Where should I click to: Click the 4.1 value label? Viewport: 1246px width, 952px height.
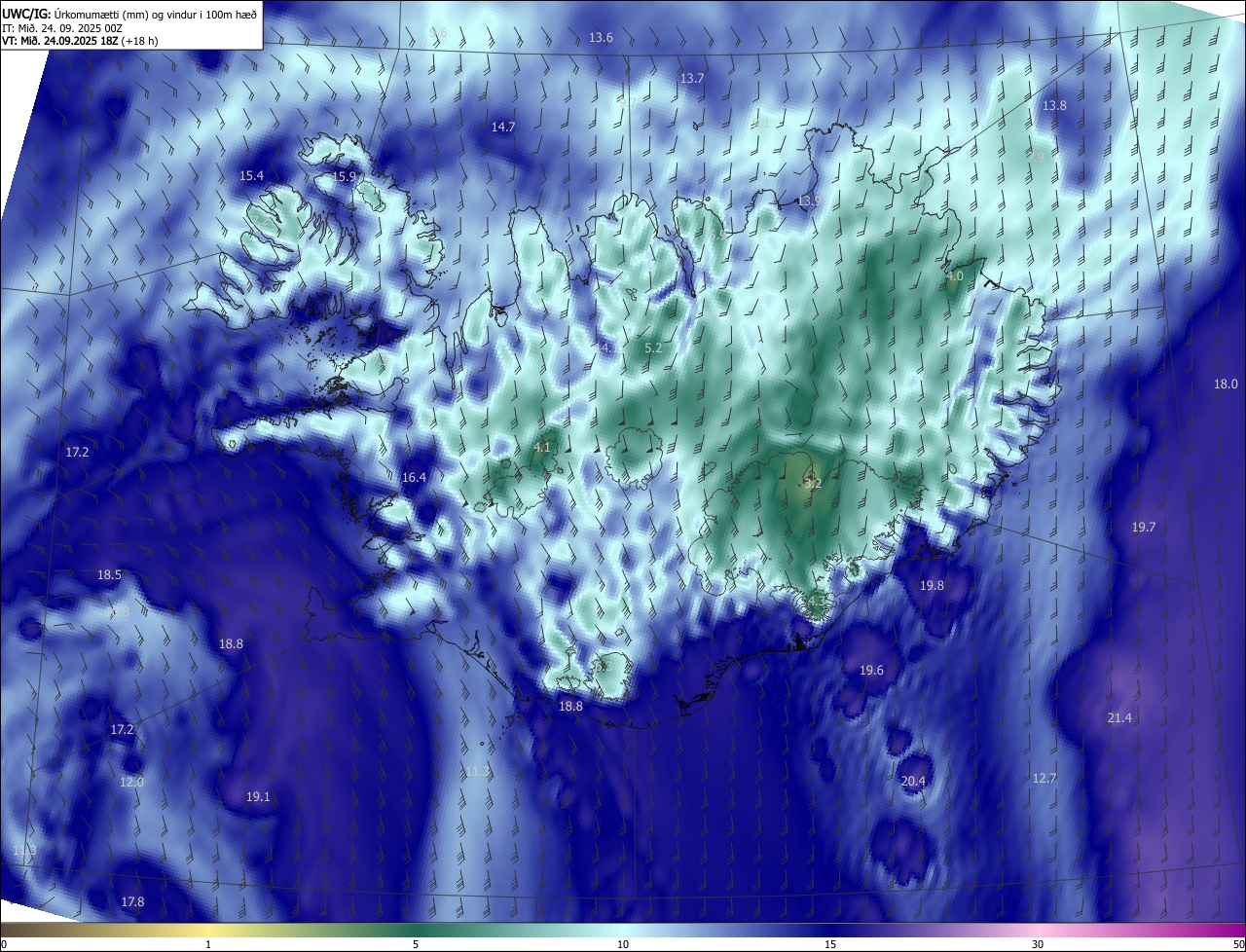(x=543, y=448)
